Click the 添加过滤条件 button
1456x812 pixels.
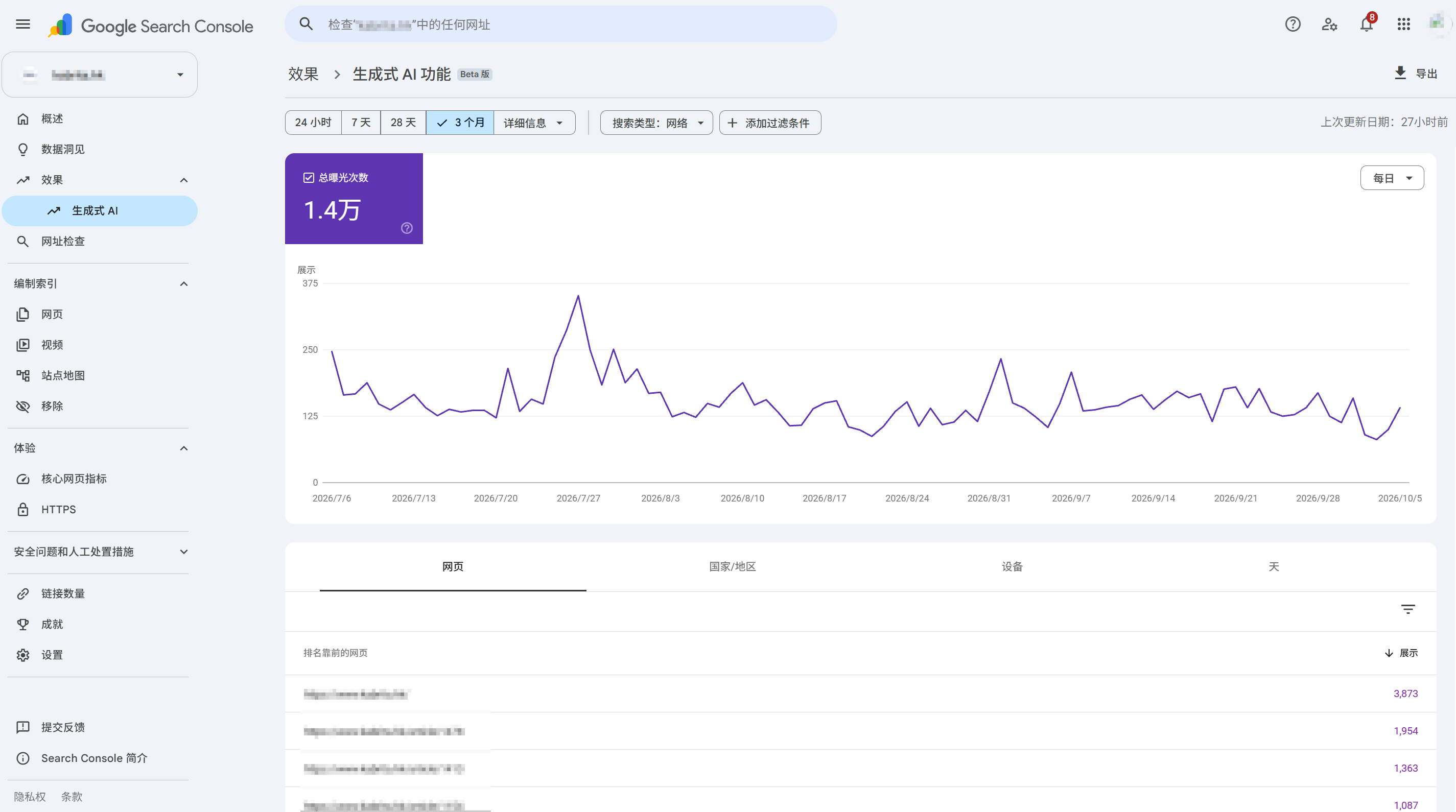point(770,123)
